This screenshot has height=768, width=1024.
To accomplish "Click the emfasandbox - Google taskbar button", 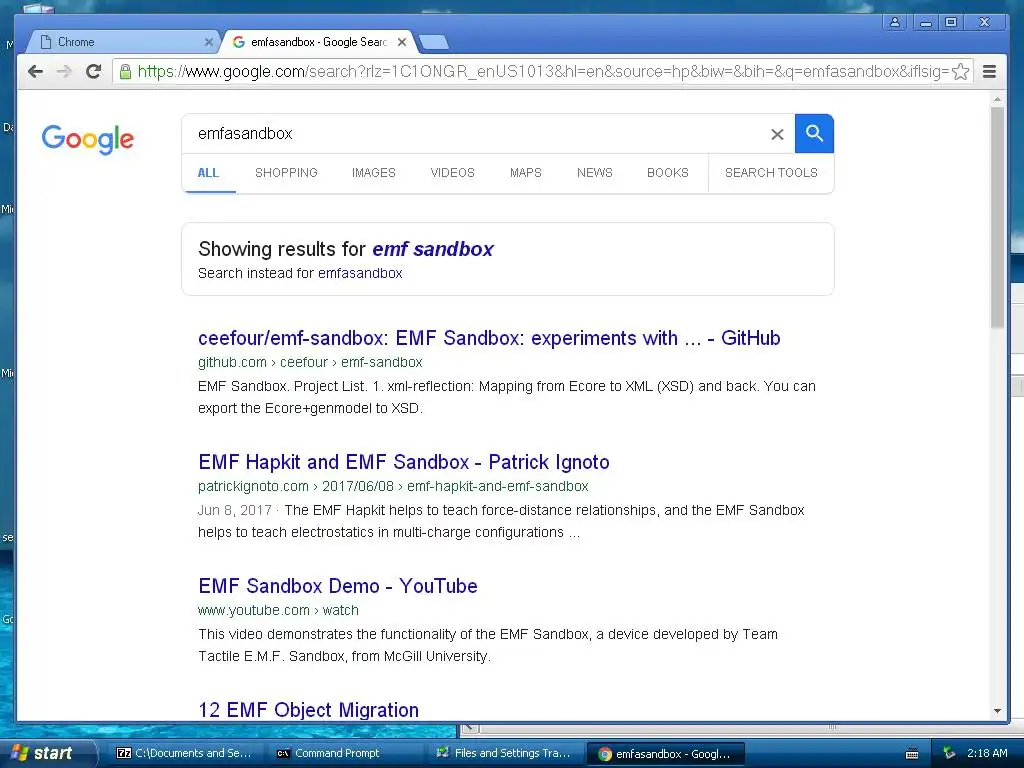I will tap(666, 754).
